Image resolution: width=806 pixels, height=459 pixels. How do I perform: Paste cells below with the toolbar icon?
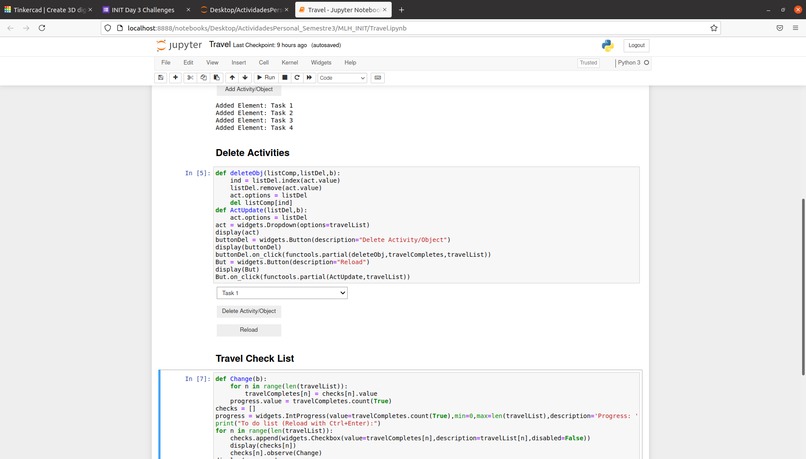click(x=216, y=78)
